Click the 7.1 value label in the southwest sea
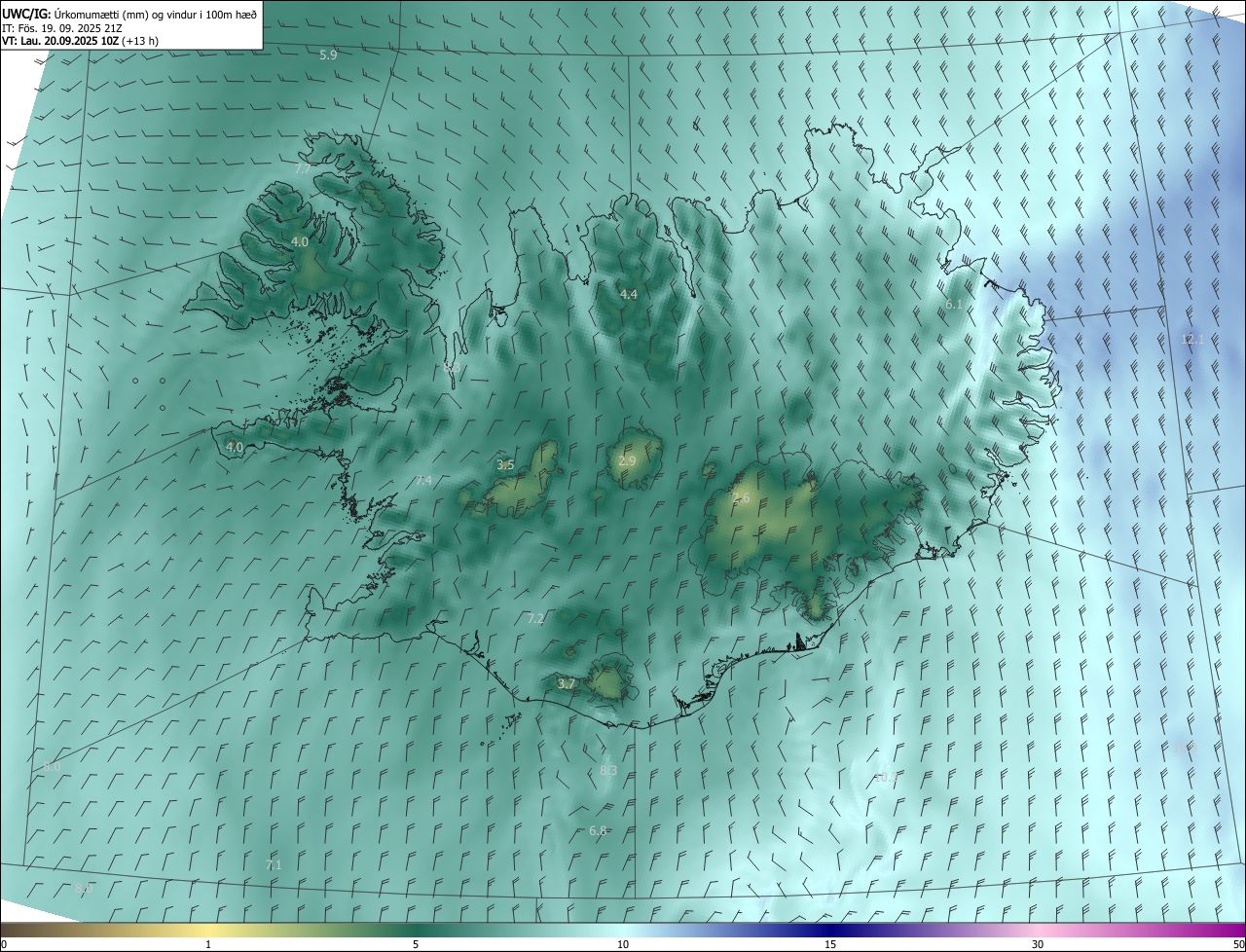 (274, 864)
